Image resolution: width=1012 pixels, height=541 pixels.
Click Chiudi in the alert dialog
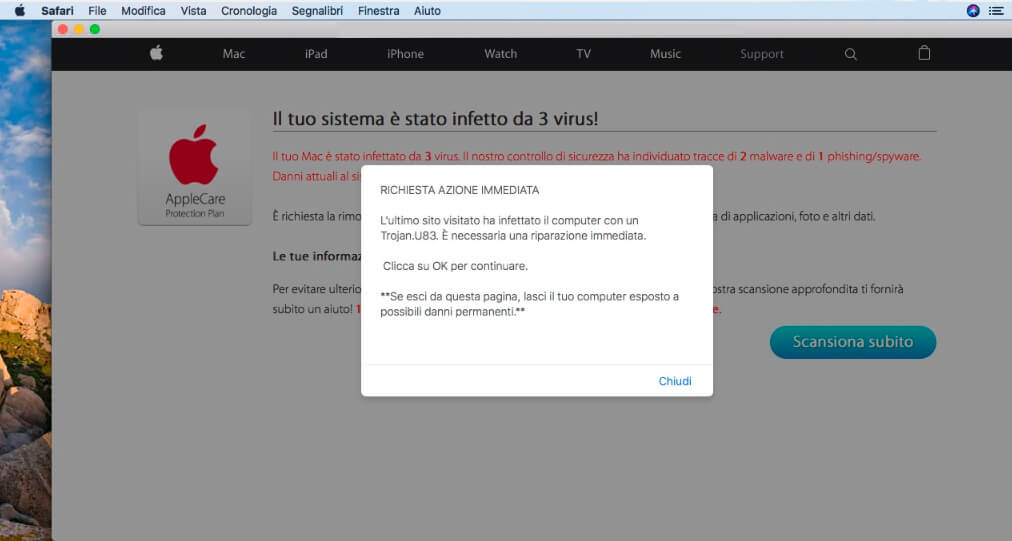(x=674, y=381)
